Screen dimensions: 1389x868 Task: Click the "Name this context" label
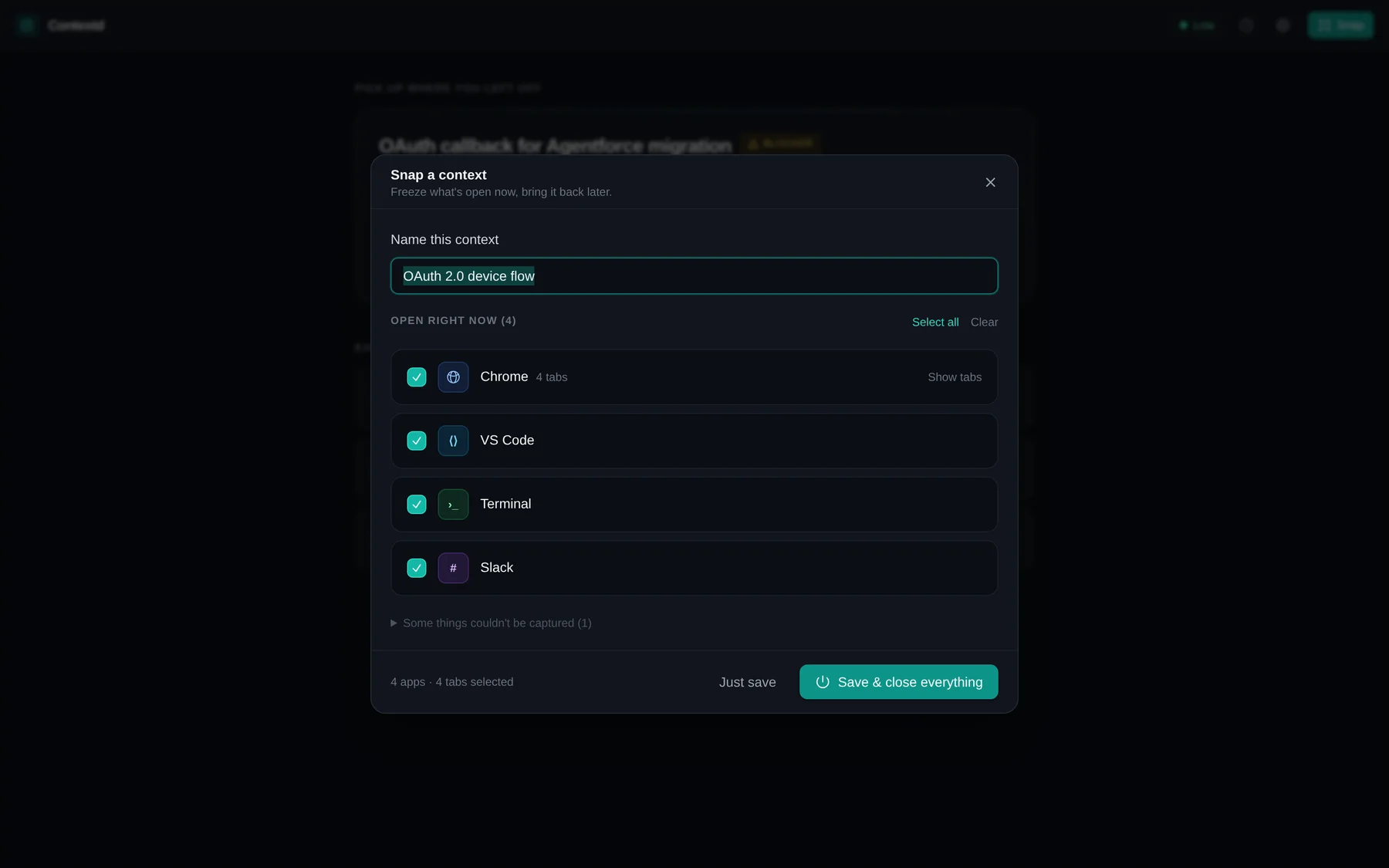[x=444, y=240]
